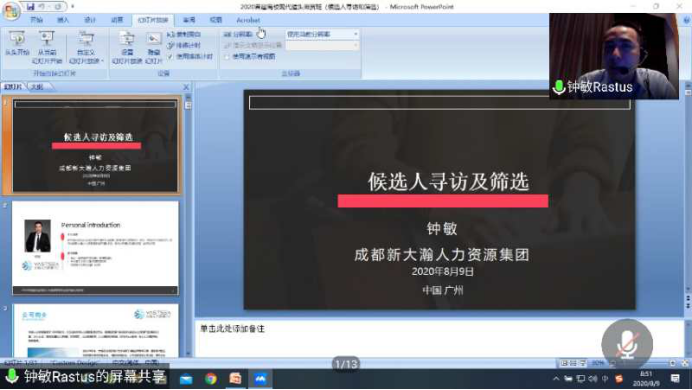Click the zoom slider in status bar

click(642, 363)
